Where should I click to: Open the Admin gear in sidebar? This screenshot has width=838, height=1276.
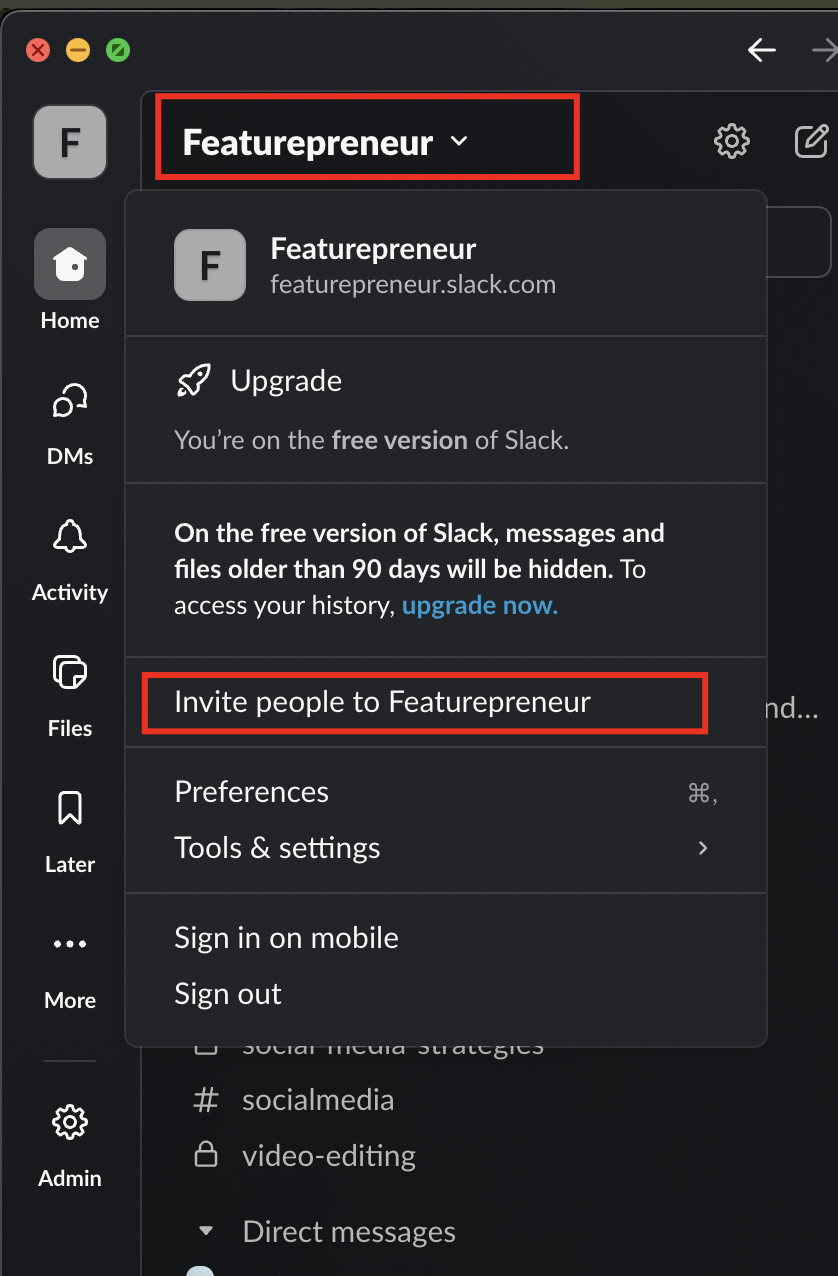[x=70, y=1123]
